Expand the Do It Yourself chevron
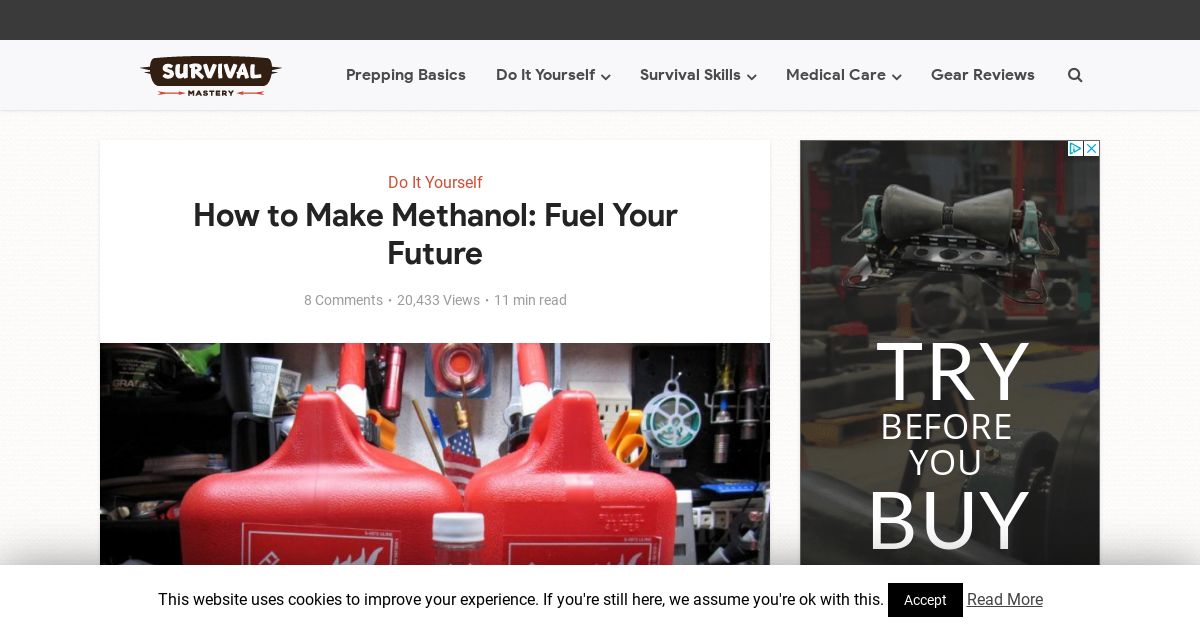 tap(606, 77)
